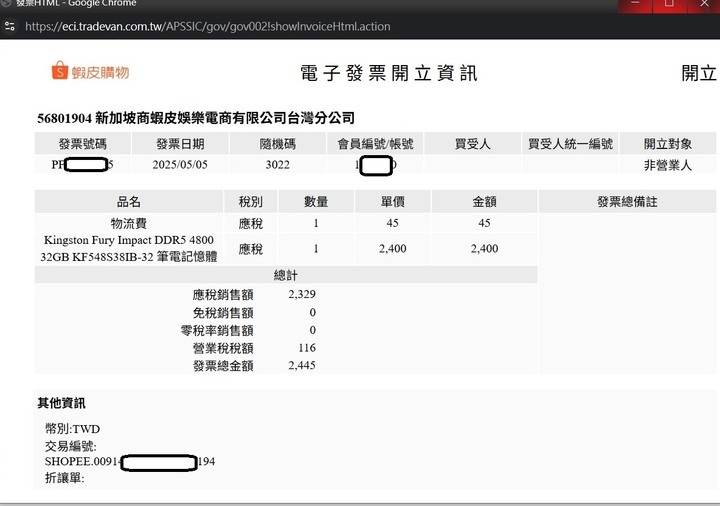The image size is (720, 506).
Task: Minimize the Chrome window
Action: click(635, 4)
